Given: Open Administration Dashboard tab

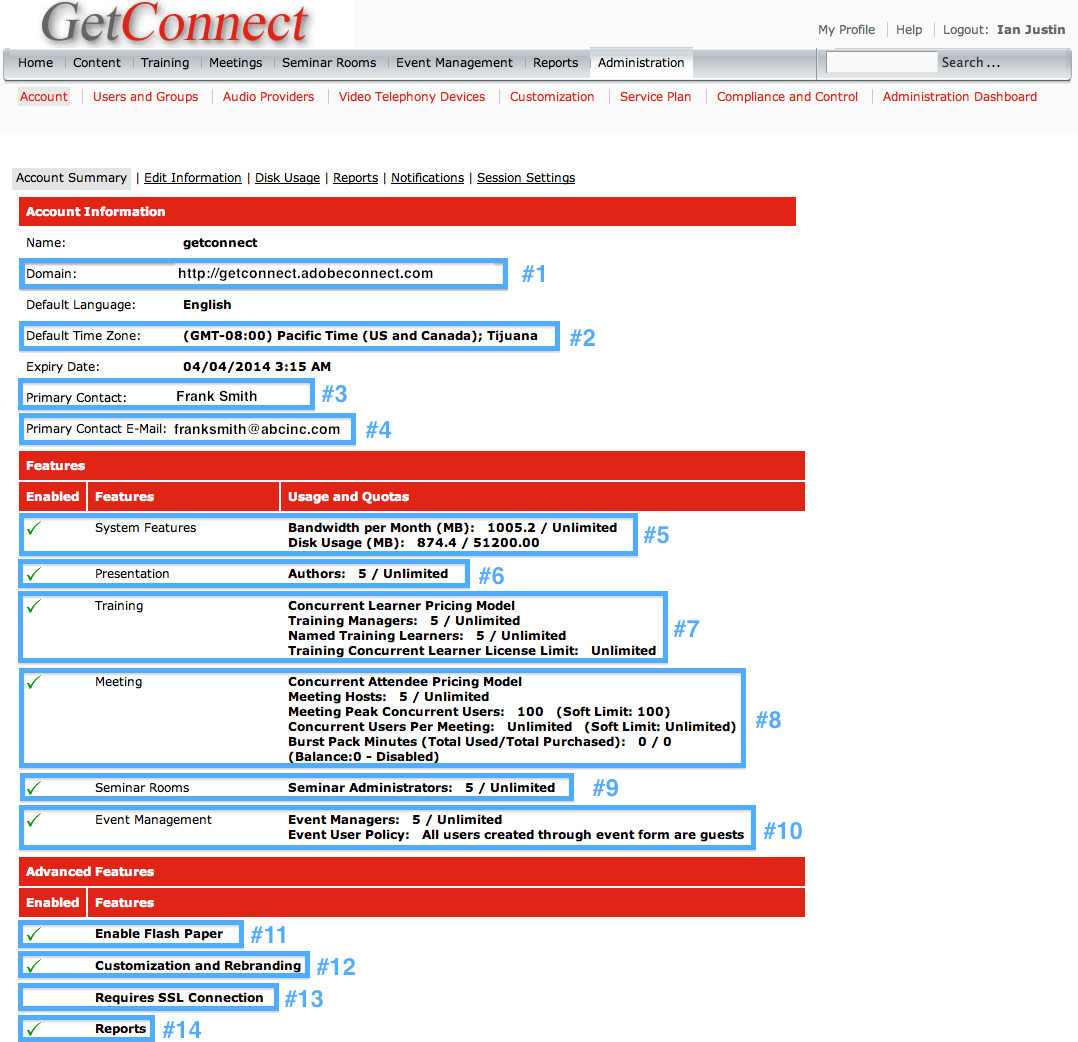Looking at the screenshot, I should coord(960,97).
